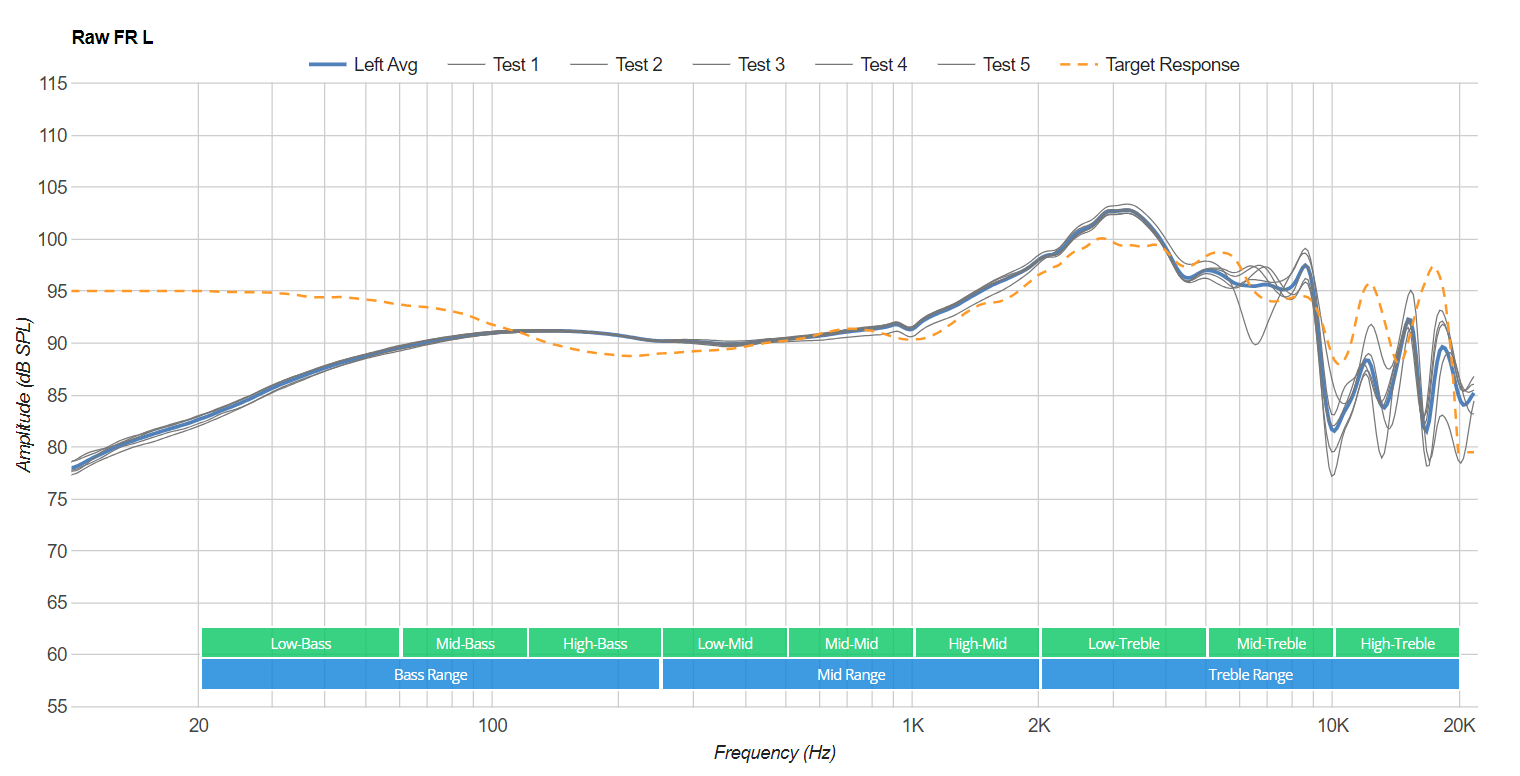
Task: Click the High-Treble band label
Action: click(x=1397, y=643)
